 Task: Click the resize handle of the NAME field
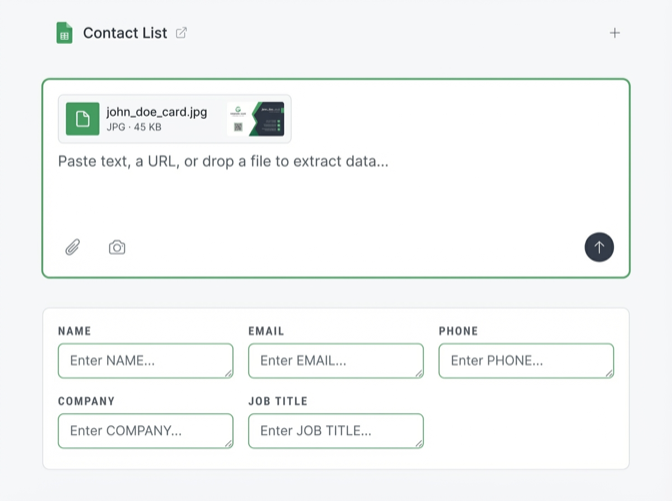(x=229, y=374)
